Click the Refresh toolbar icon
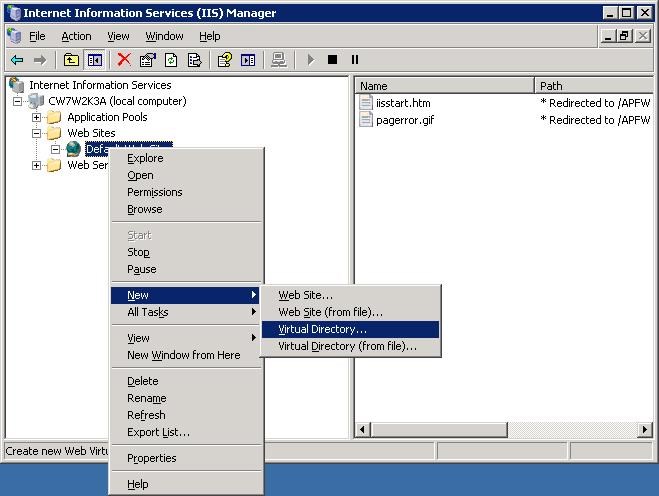 point(172,60)
